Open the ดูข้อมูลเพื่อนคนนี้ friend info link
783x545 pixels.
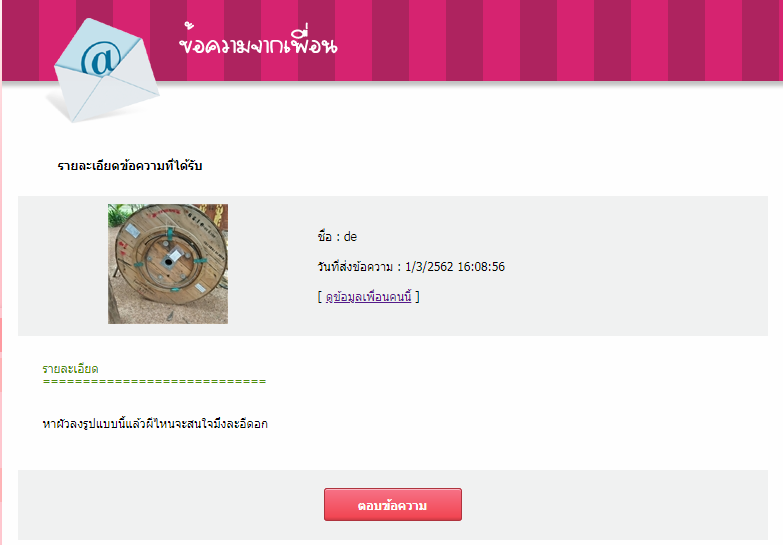[369, 297]
